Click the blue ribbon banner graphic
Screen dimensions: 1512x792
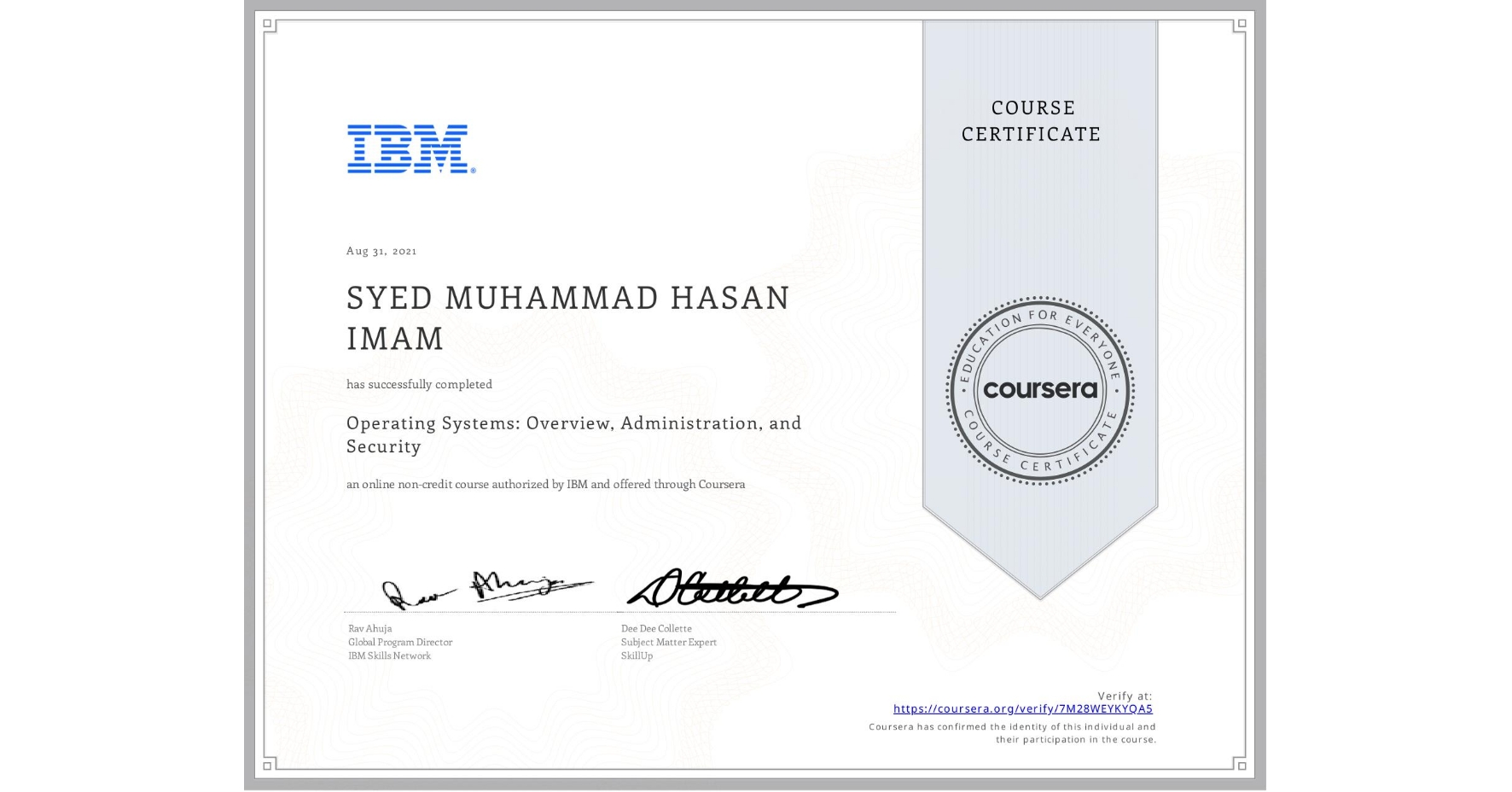1039,529
